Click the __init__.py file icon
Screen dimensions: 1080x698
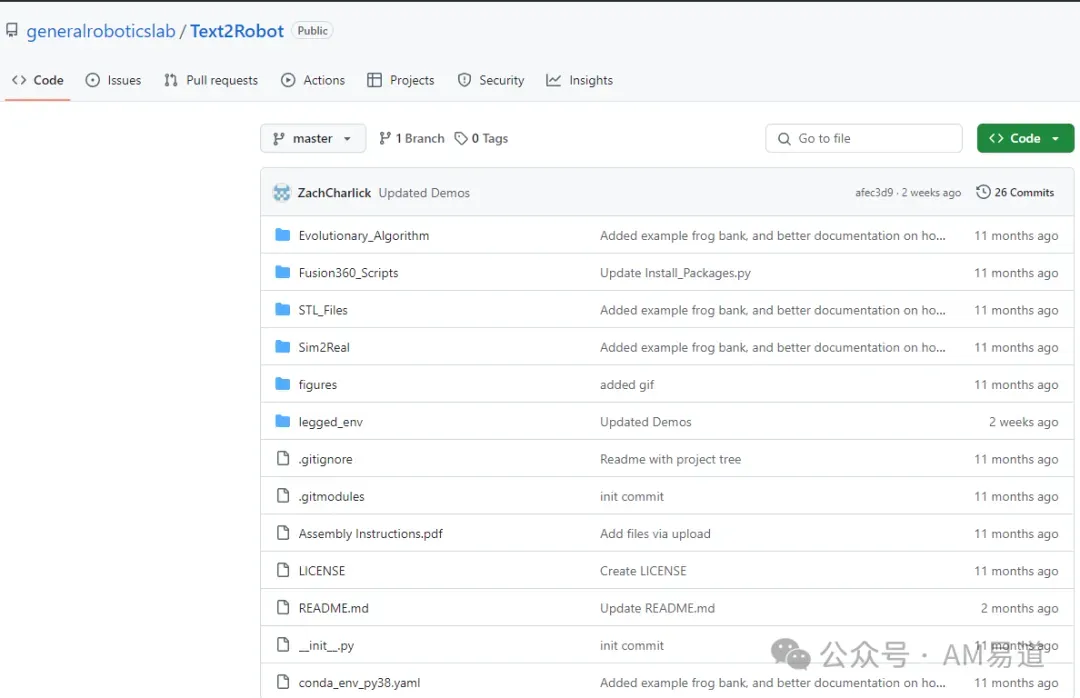tap(282, 644)
